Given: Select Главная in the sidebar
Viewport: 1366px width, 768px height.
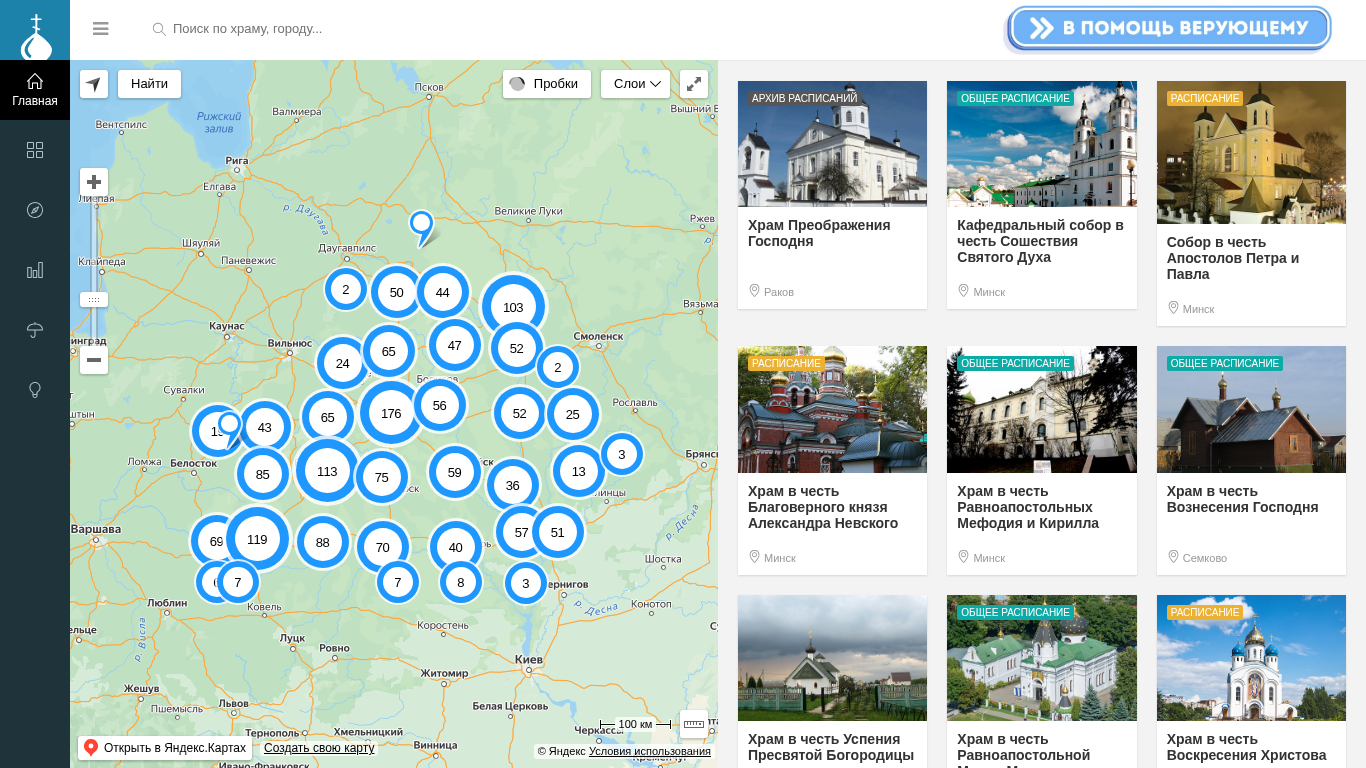Looking at the screenshot, I should [35, 90].
